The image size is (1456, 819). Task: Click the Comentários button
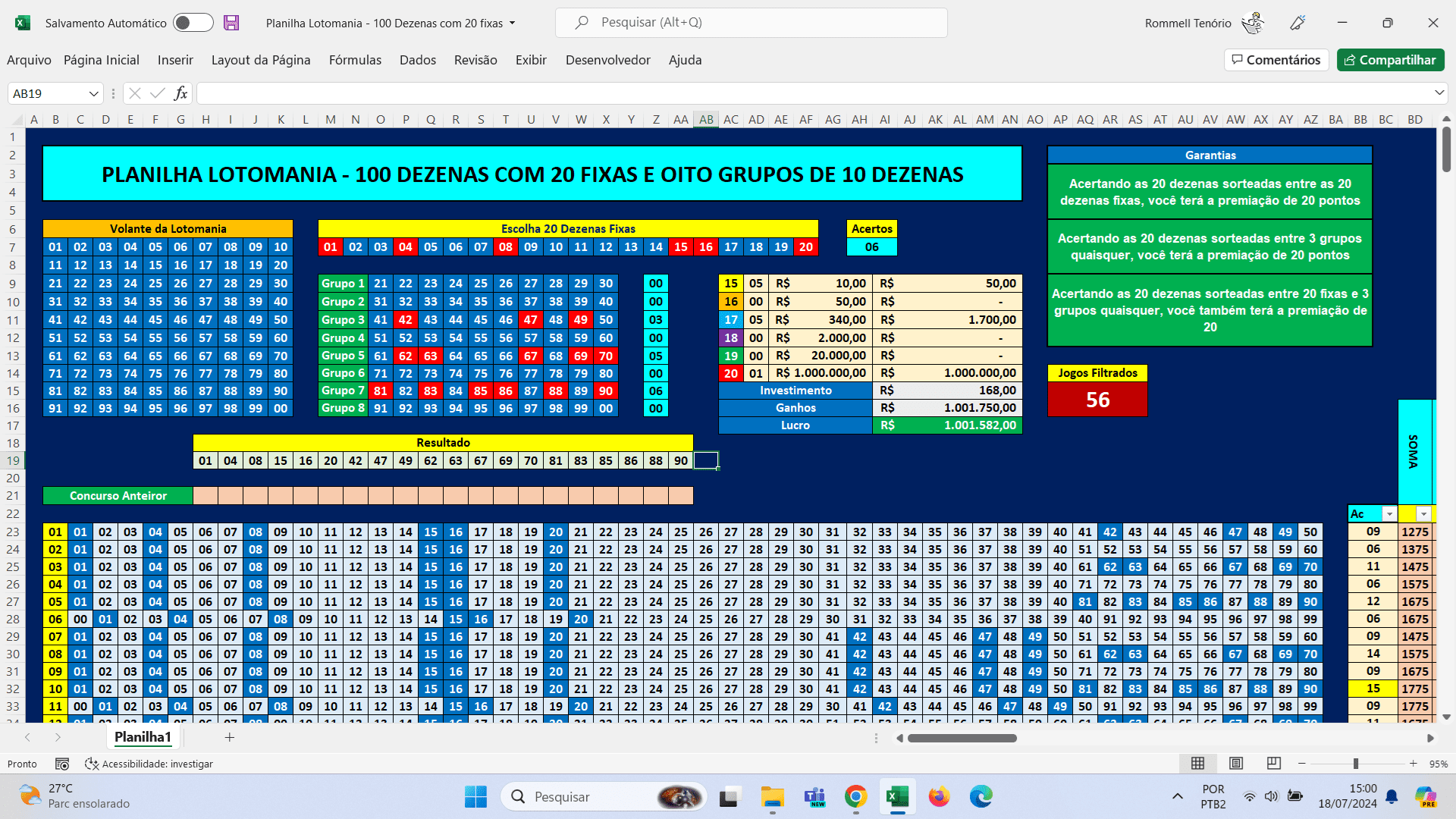pos(1276,60)
